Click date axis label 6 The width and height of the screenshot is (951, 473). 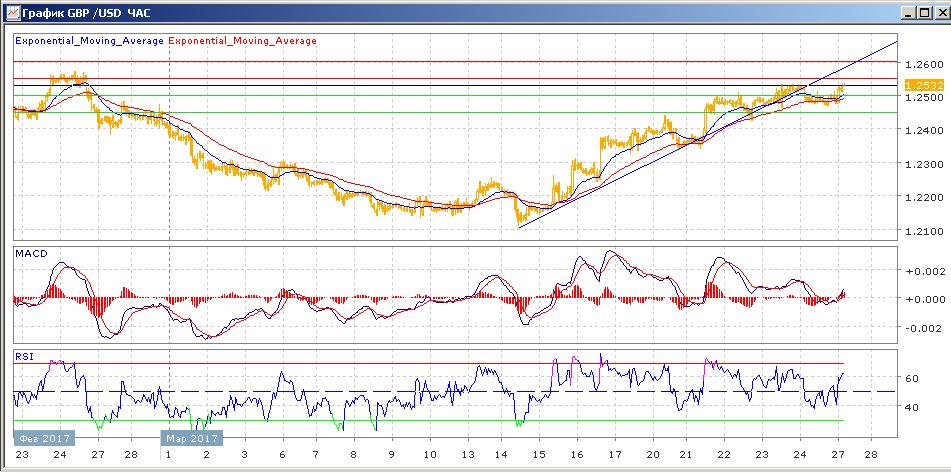[282, 455]
